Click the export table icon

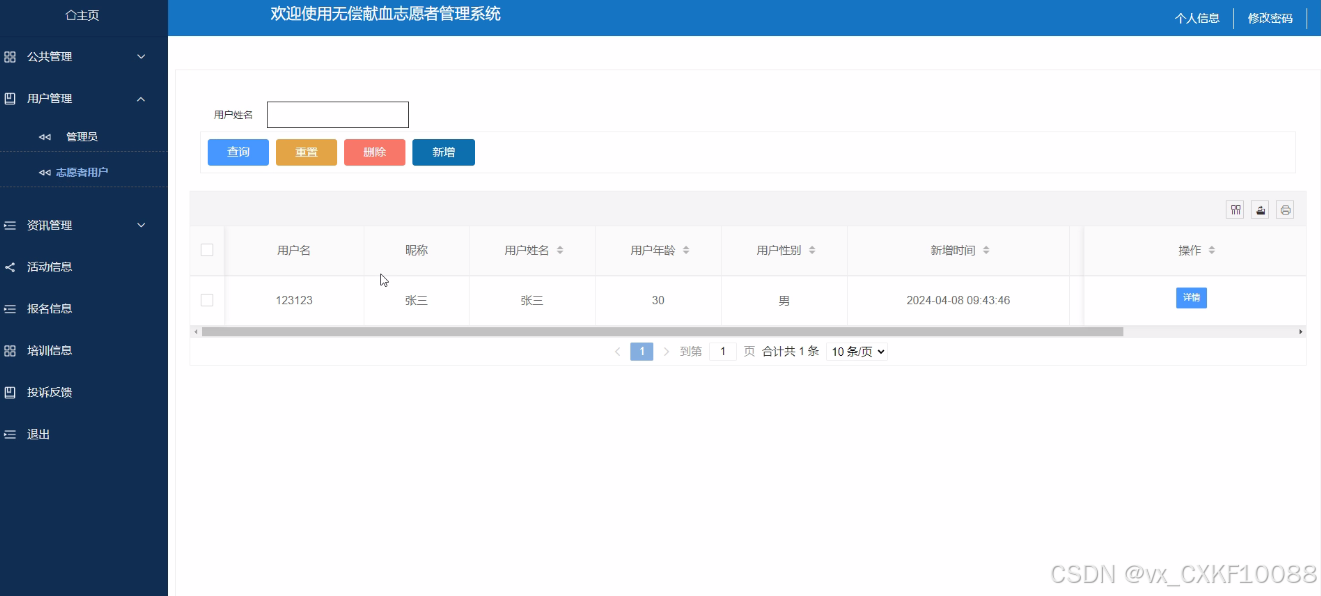(1261, 210)
